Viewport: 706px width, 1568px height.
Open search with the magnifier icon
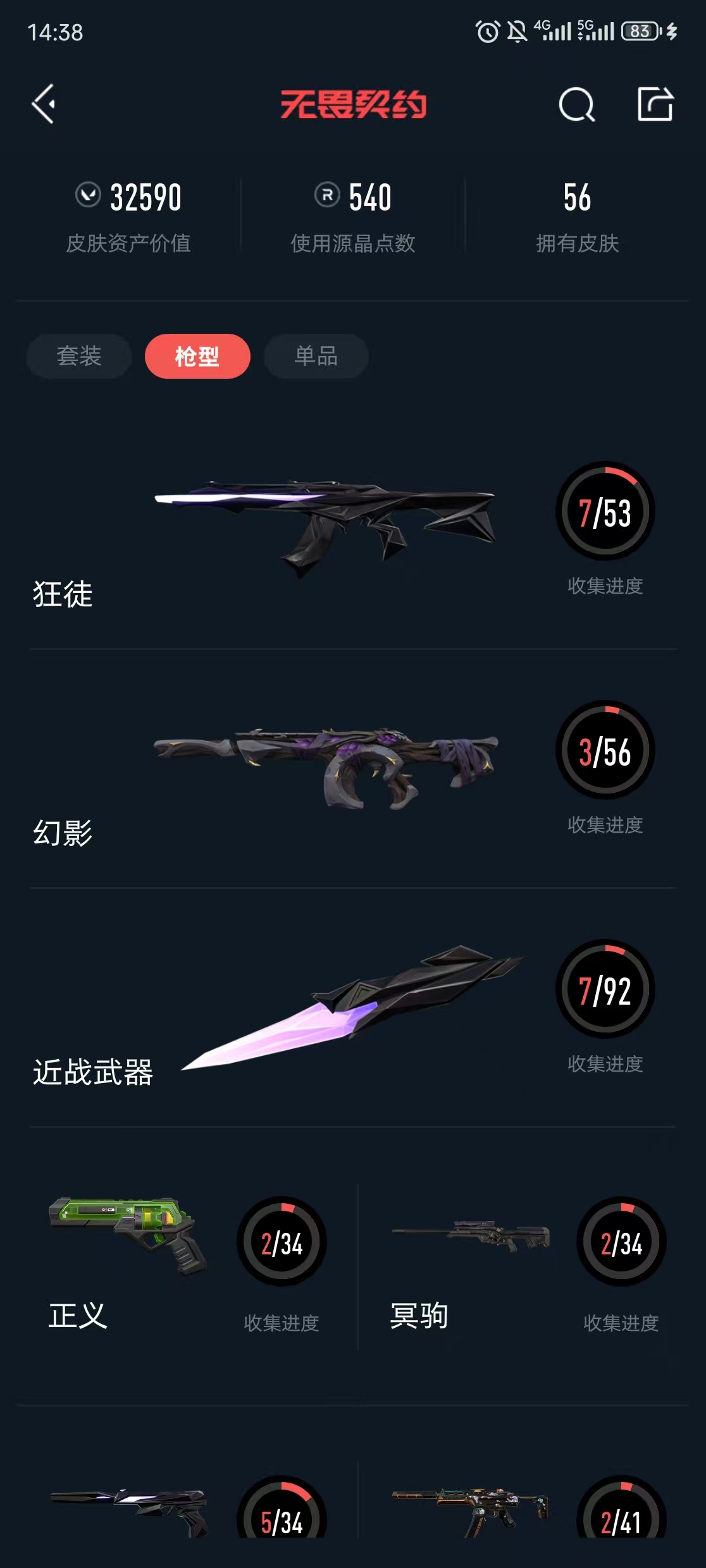[576, 104]
